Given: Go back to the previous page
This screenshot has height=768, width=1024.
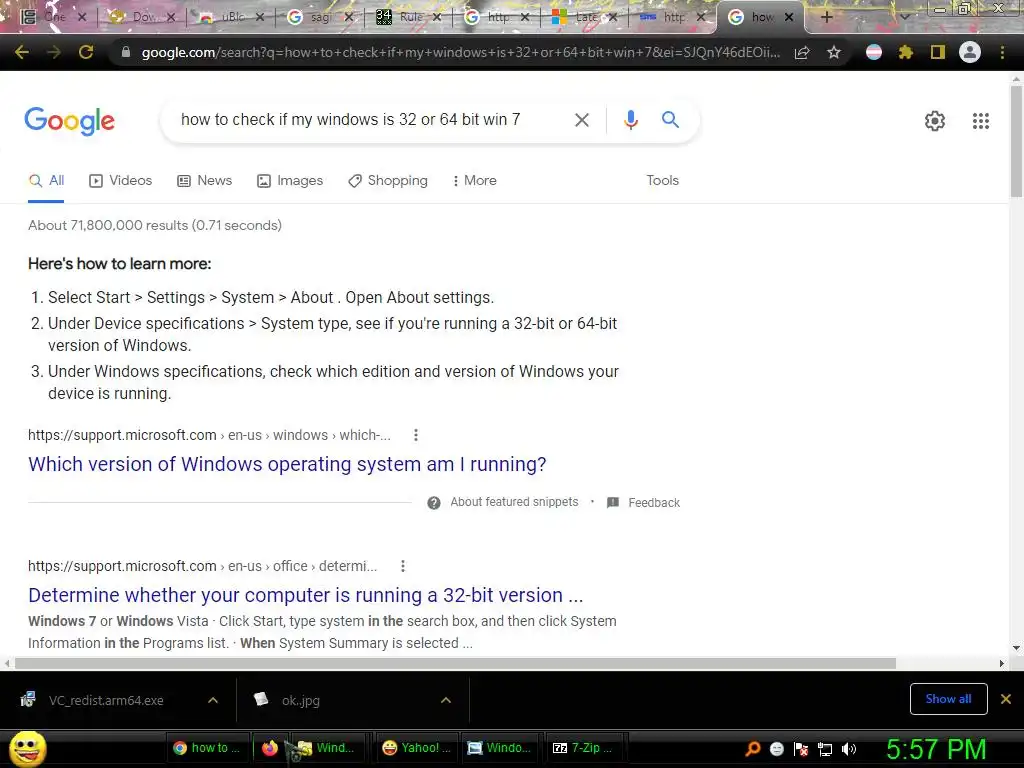Looking at the screenshot, I should (22, 52).
